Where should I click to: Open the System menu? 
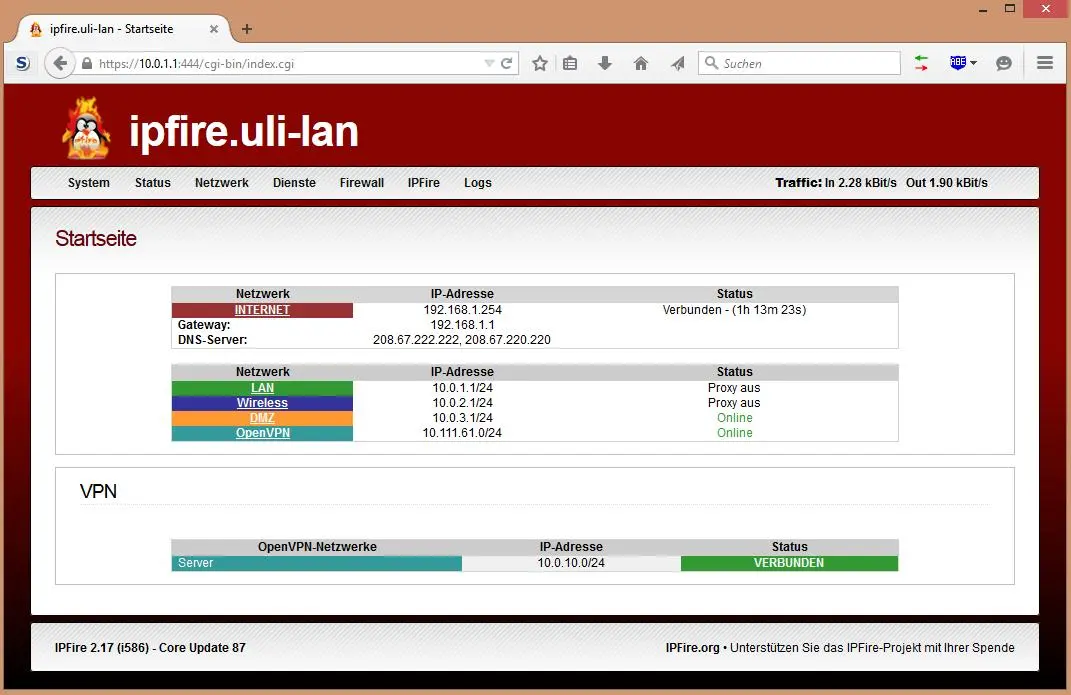coord(89,183)
